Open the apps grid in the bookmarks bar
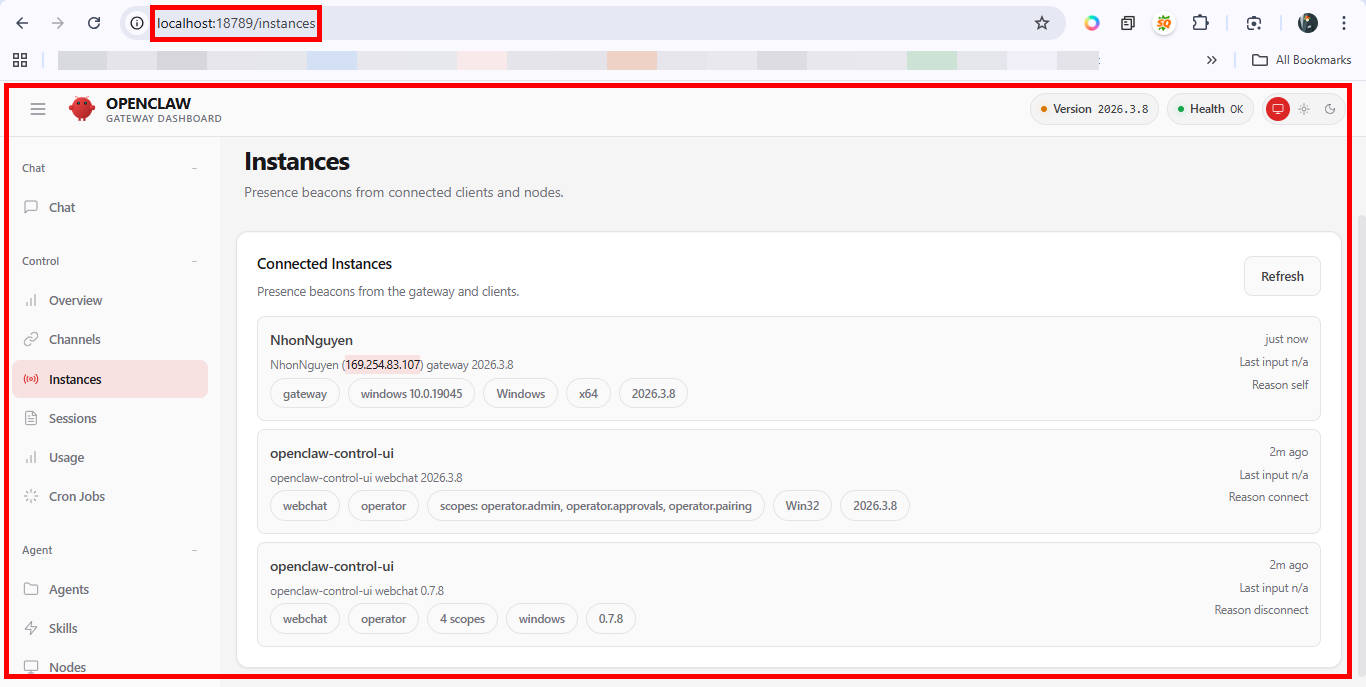 click(x=20, y=60)
